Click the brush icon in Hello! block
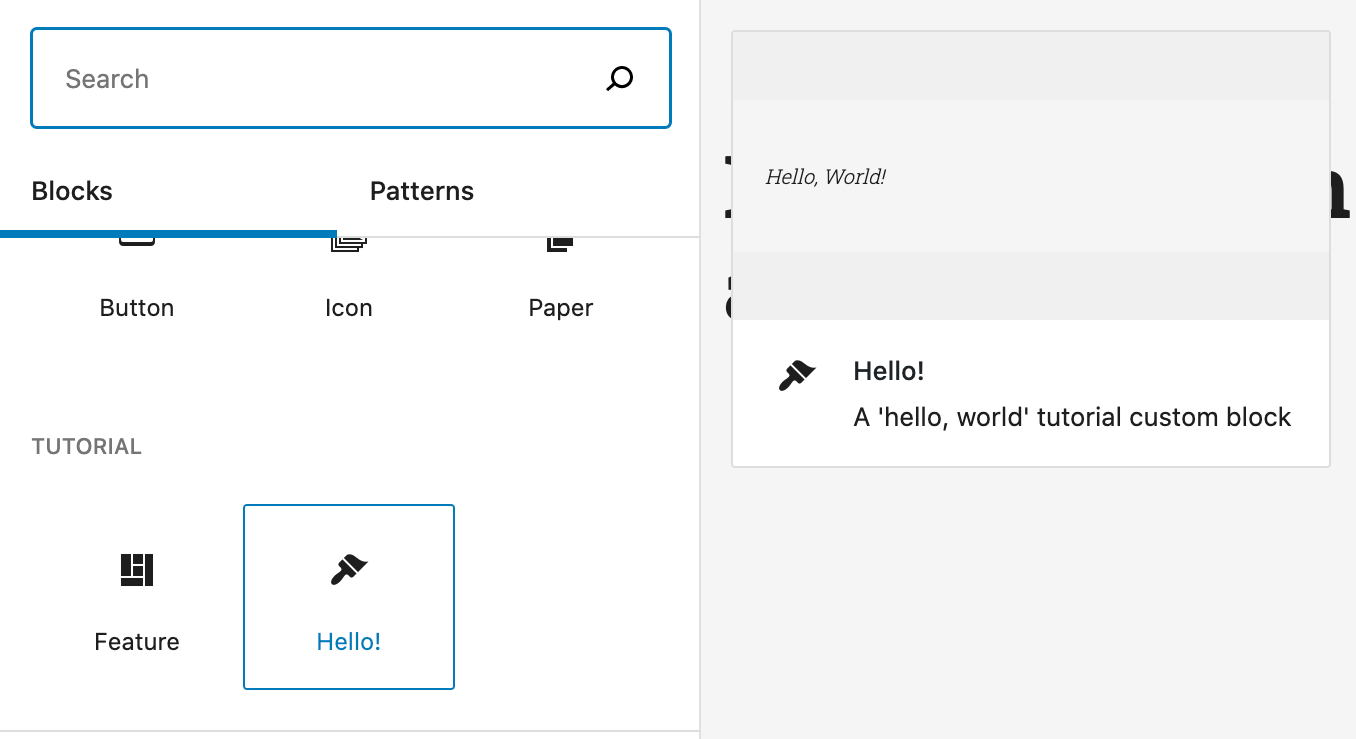 pyautogui.click(x=349, y=570)
